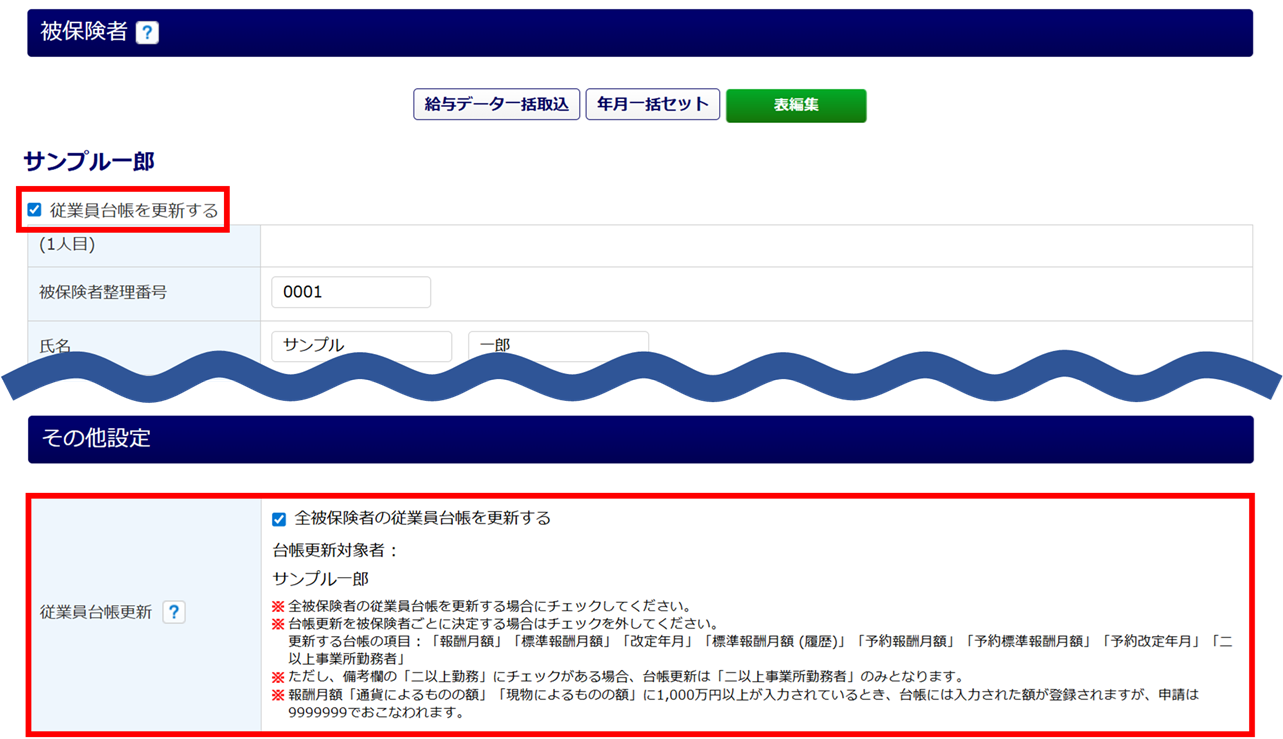Click the bold サンプル一郎 section heading
Image resolution: width=1283 pixels, height=739 pixels.
click(89, 161)
